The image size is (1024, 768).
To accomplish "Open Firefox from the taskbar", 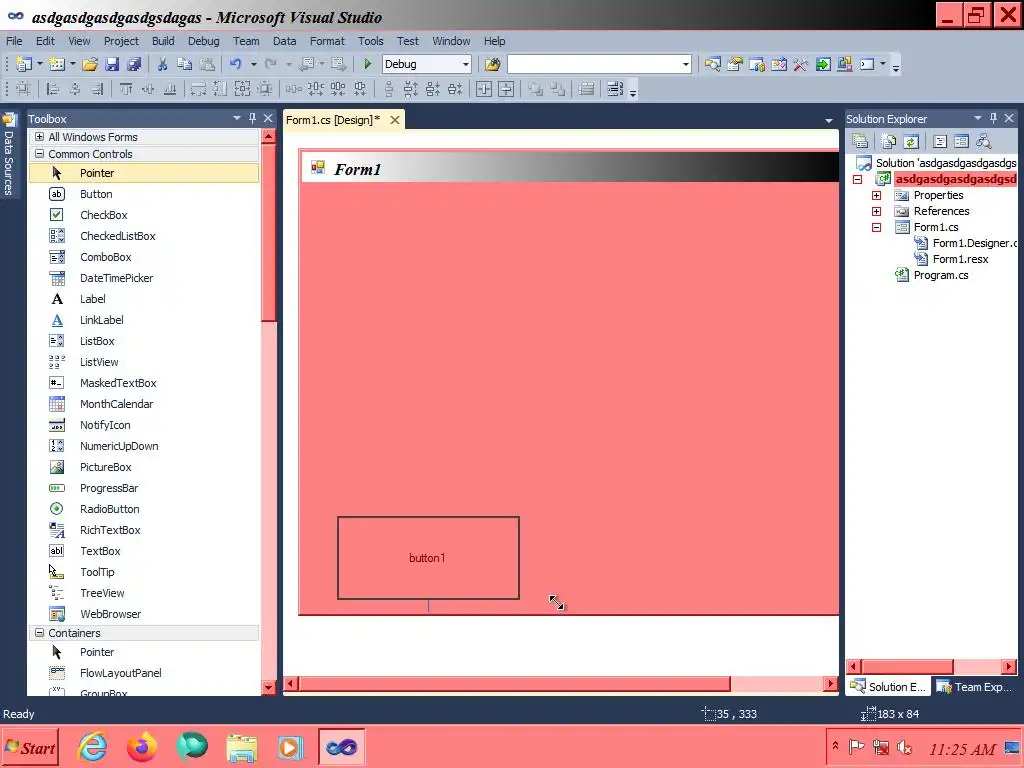I will pyautogui.click(x=142, y=747).
